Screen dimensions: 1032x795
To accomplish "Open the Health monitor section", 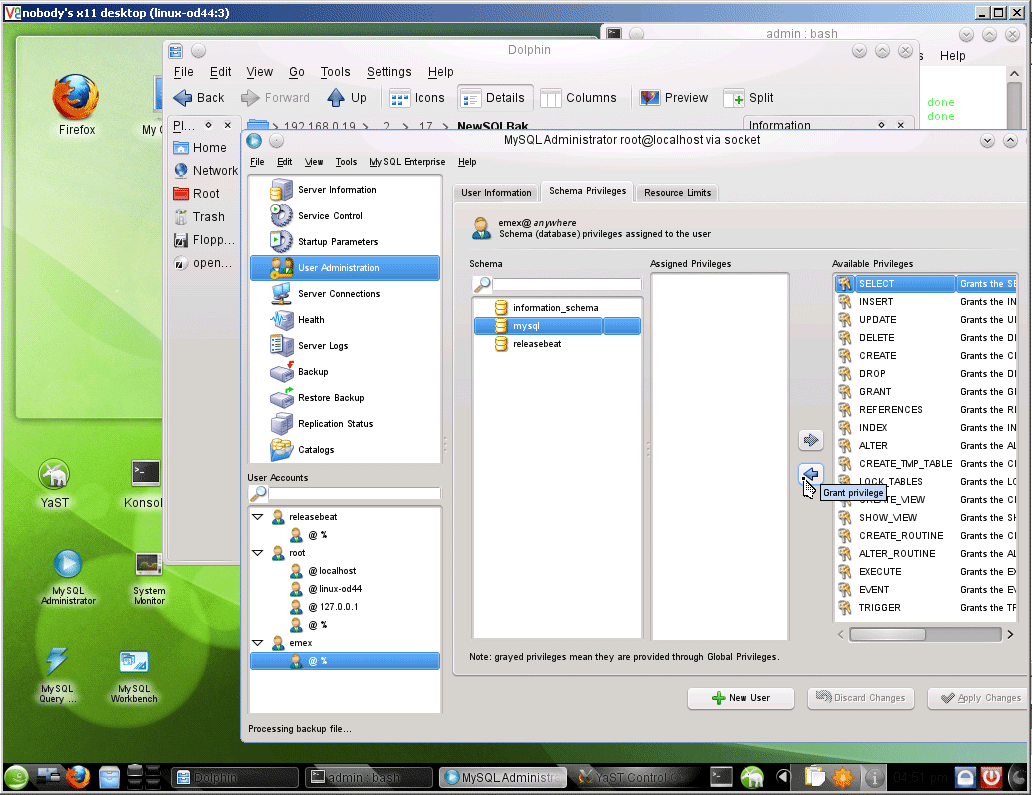I will pos(344,320).
